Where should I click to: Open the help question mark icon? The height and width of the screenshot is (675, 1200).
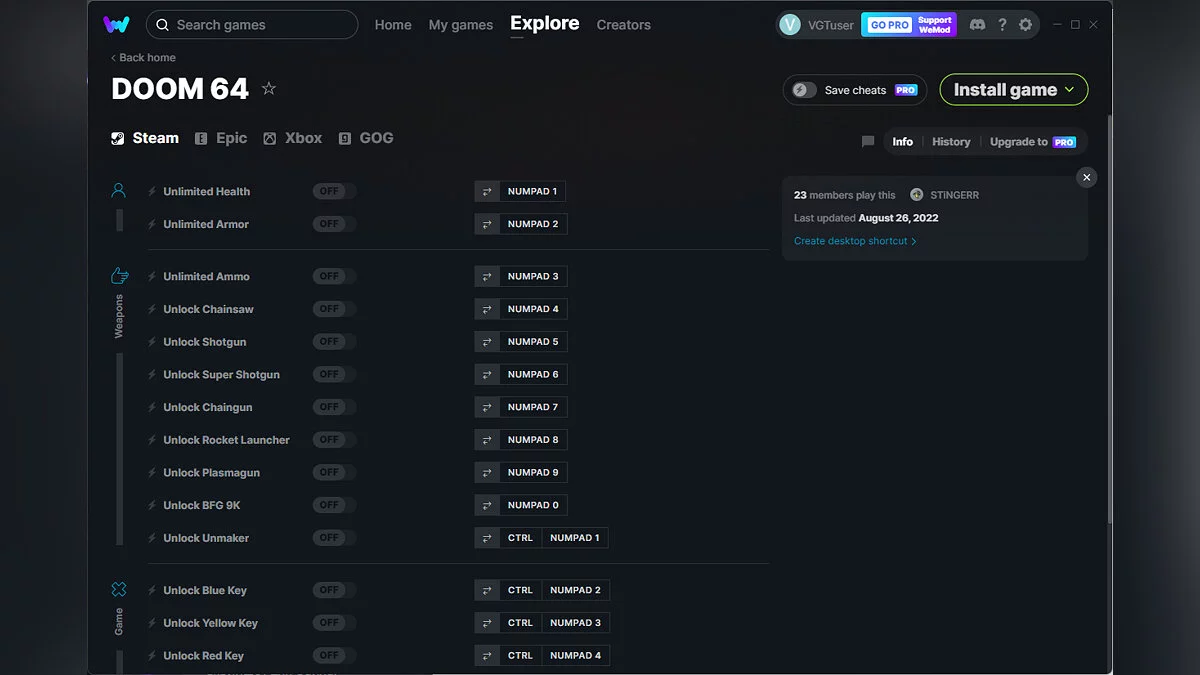(x=1002, y=24)
